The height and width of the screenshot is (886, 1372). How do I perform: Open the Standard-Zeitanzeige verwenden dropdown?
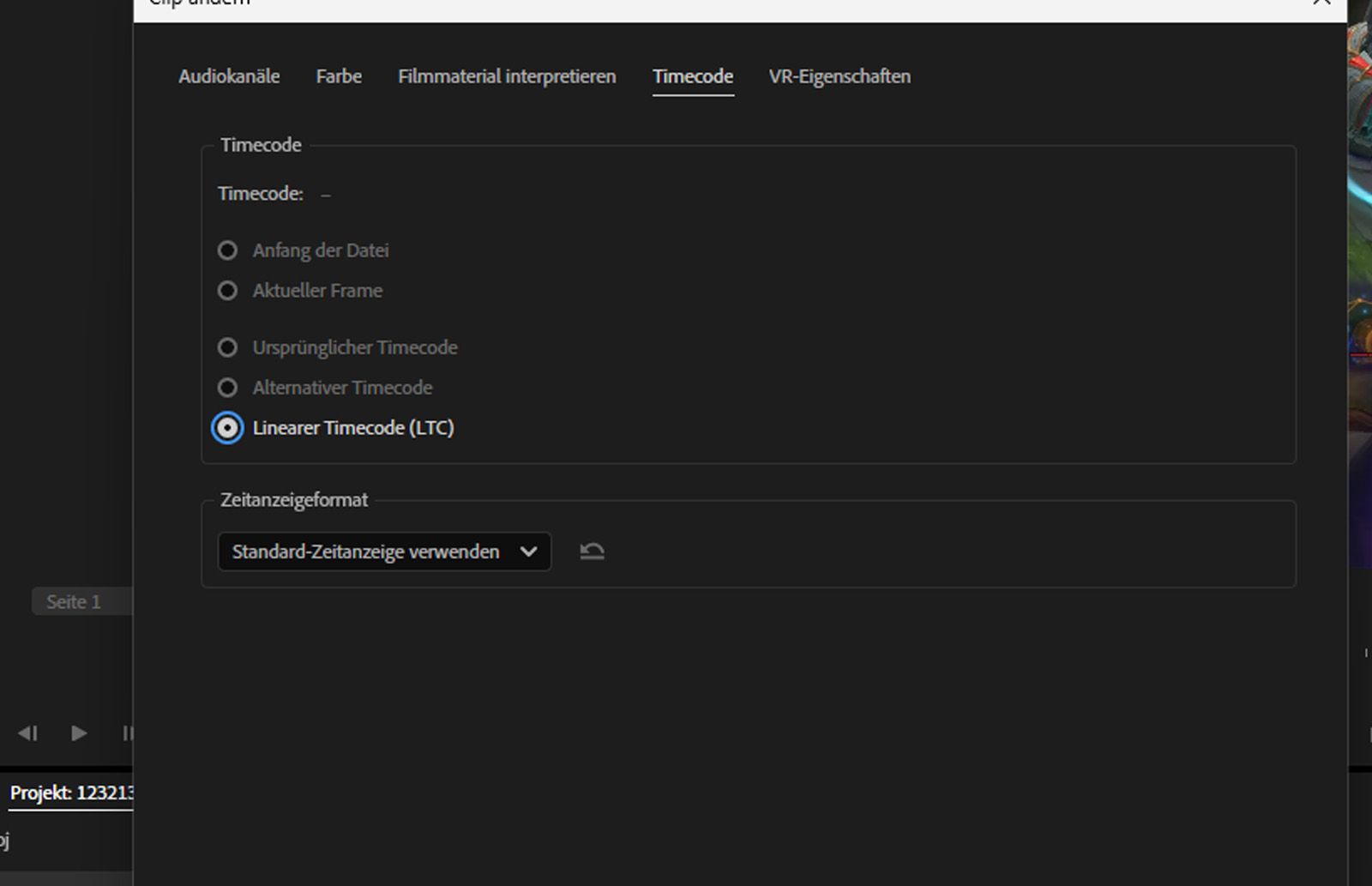pos(384,551)
